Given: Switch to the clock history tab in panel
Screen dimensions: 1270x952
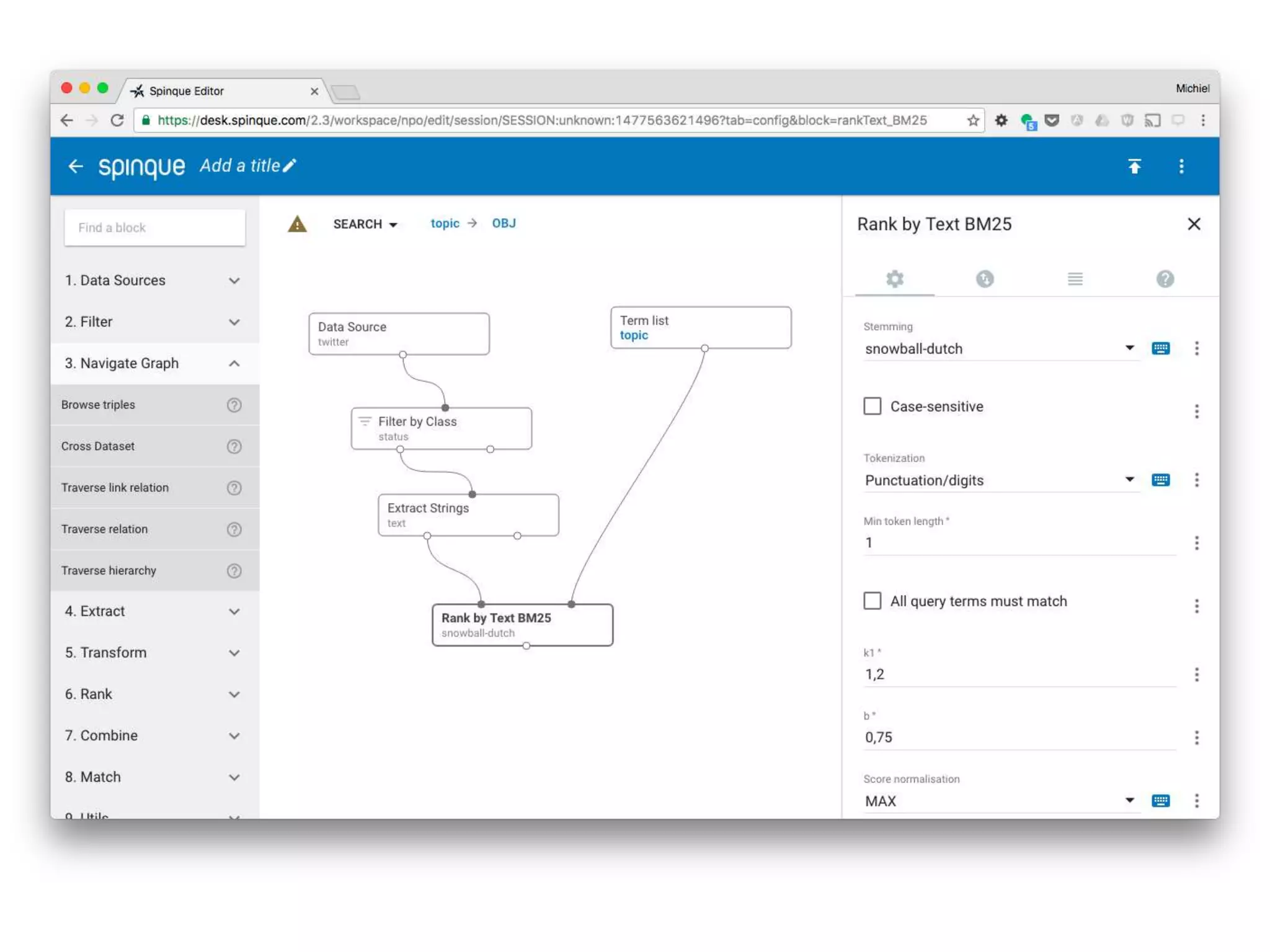Looking at the screenshot, I should tap(985, 279).
